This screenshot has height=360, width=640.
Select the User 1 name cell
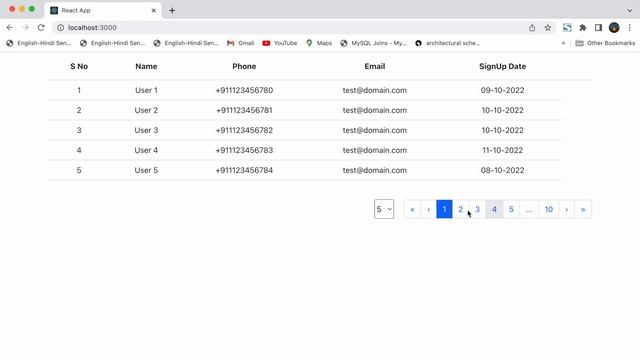(x=146, y=90)
